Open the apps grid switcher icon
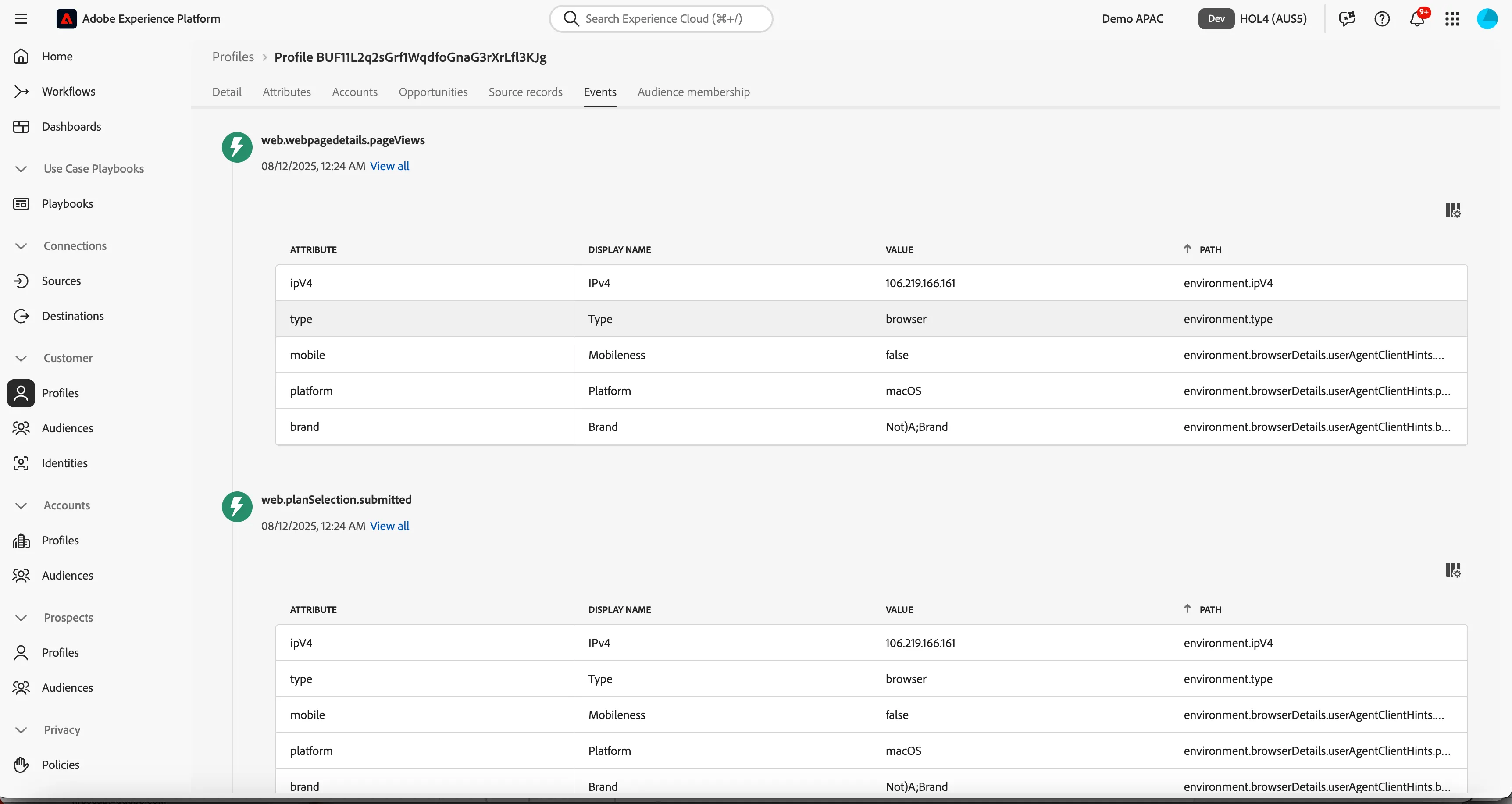 tap(1453, 19)
